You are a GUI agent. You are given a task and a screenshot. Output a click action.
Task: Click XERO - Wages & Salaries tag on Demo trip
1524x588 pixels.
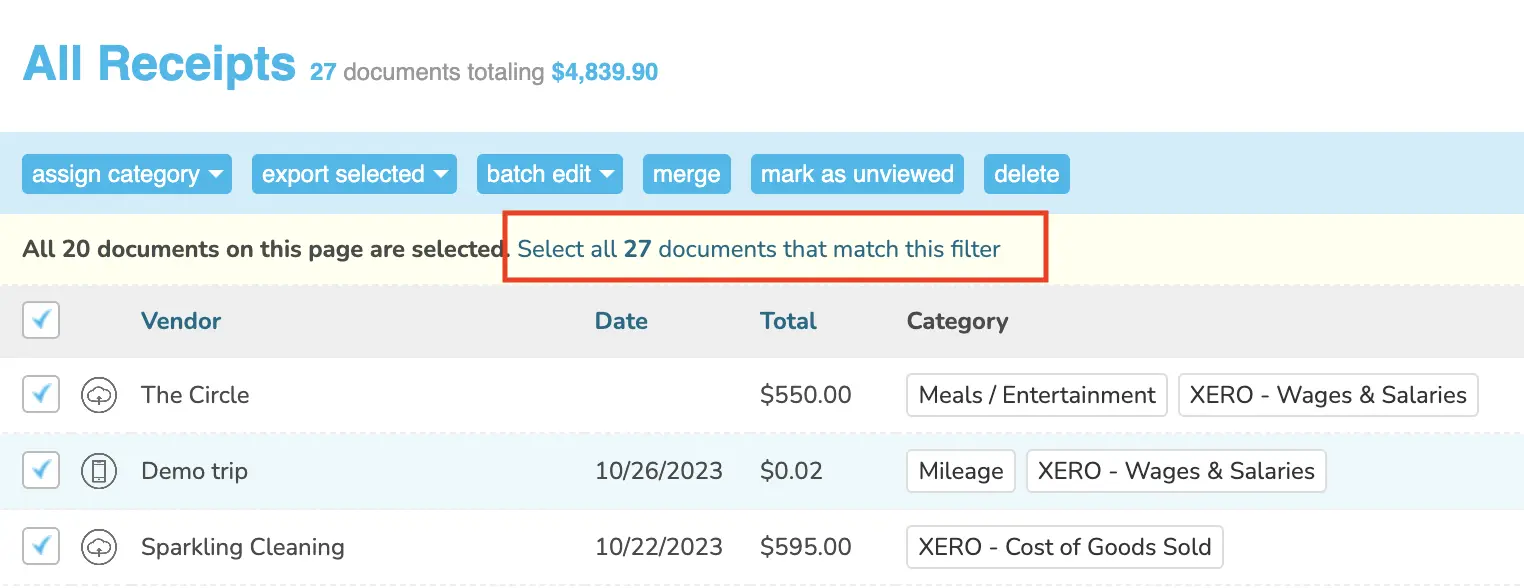coord(1176,471)
